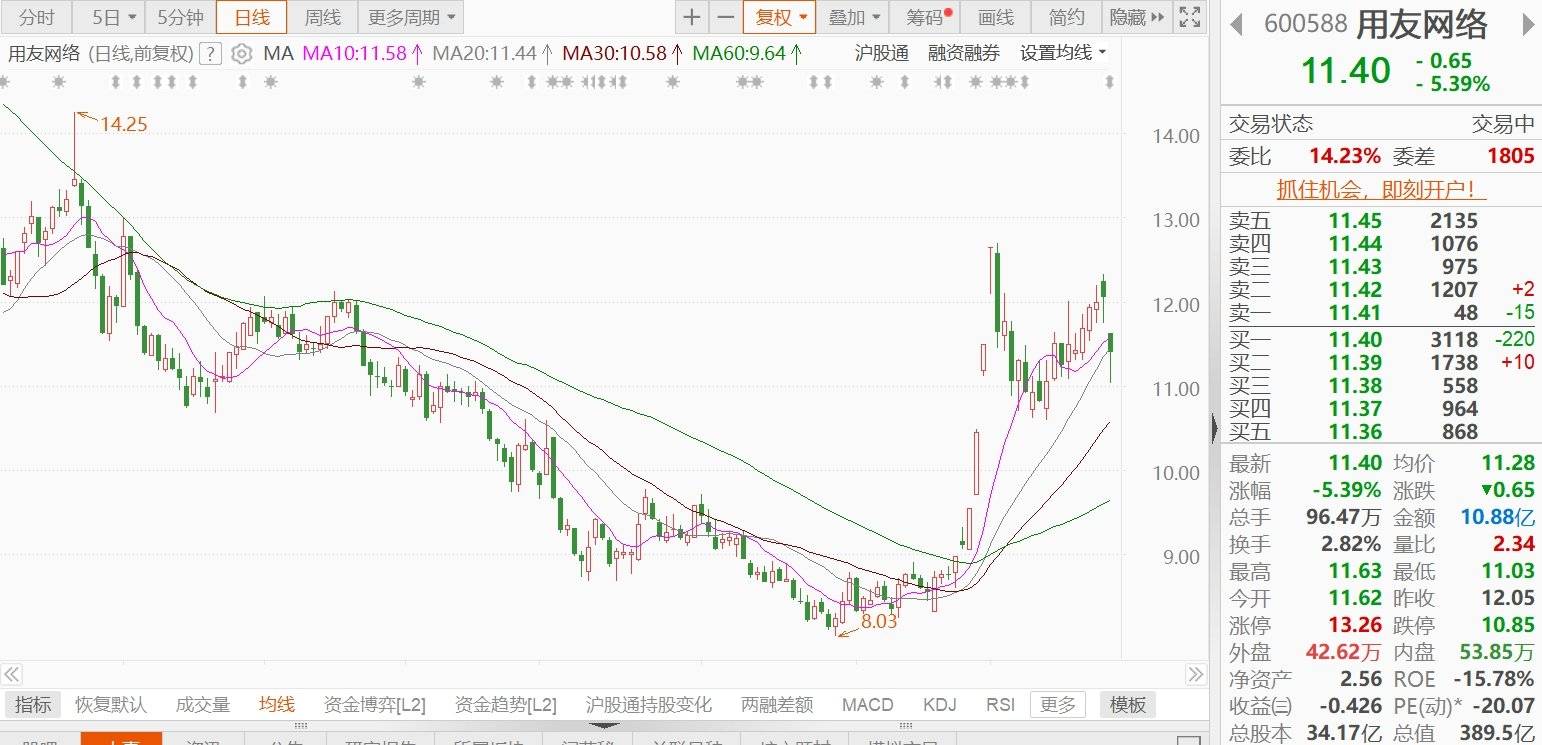Viewport: 1542px width, 745px height.
Task: Toggle KDJ indicator
Action: pos(941,705)
